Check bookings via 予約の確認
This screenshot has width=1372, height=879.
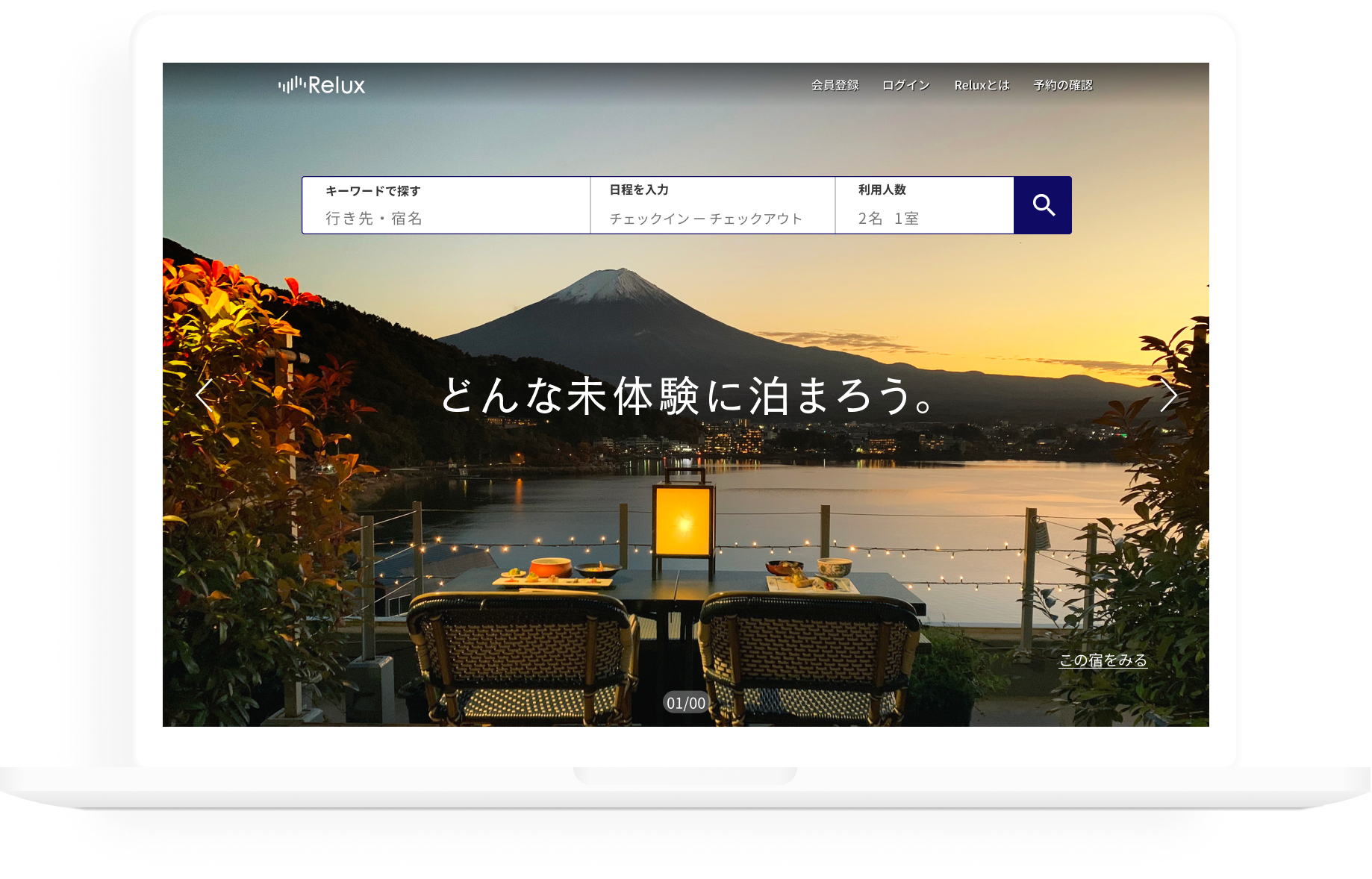(x=1062, y=86)
